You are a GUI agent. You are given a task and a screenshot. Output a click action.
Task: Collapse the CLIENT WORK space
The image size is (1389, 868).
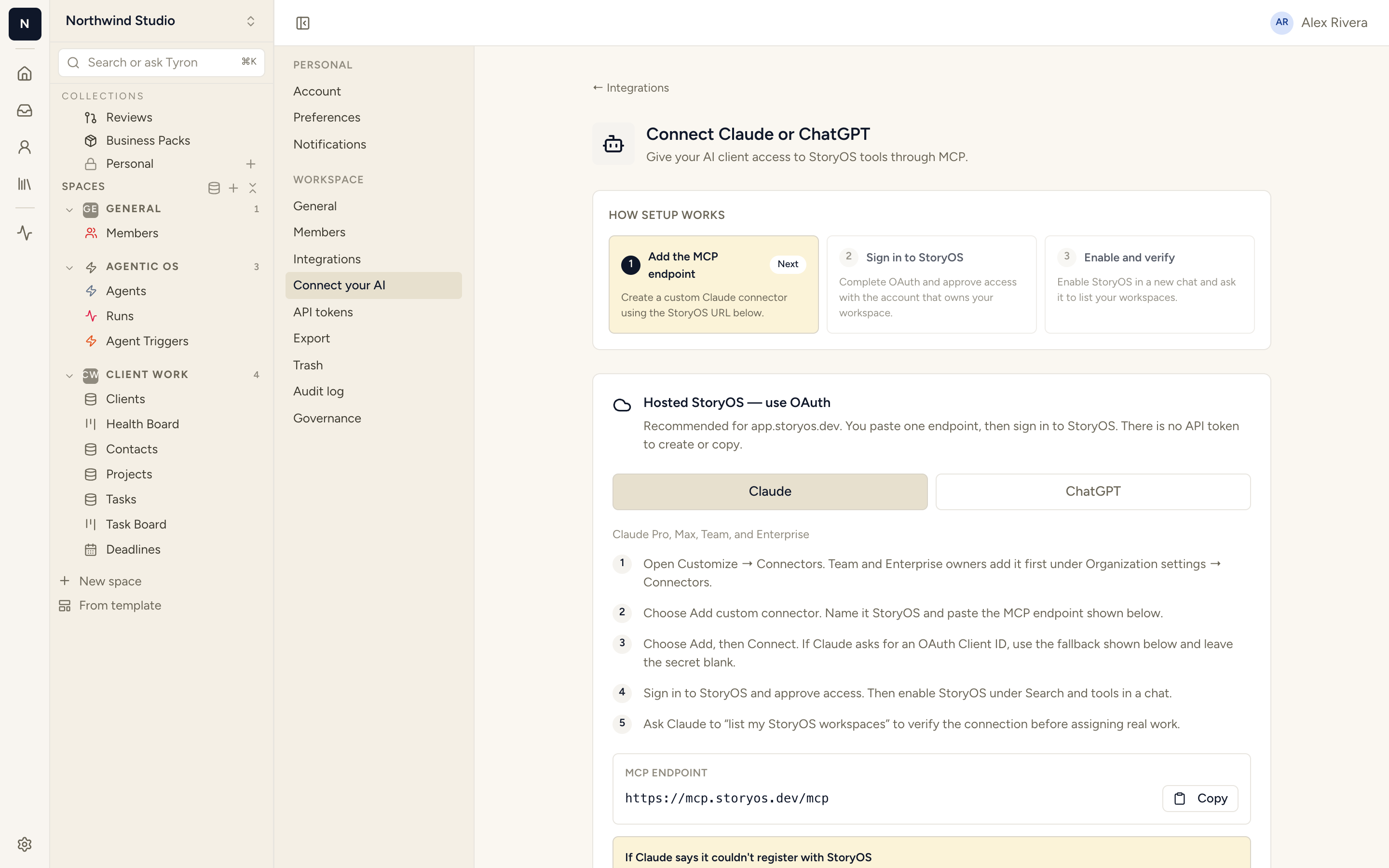pyautogui.click(x=69, y=376)
